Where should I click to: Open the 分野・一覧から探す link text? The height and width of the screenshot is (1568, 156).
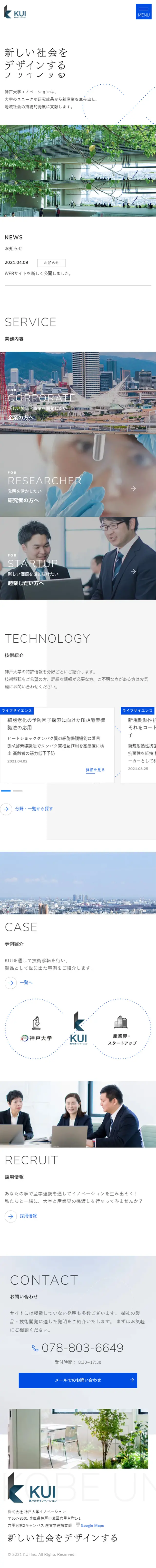34,809
